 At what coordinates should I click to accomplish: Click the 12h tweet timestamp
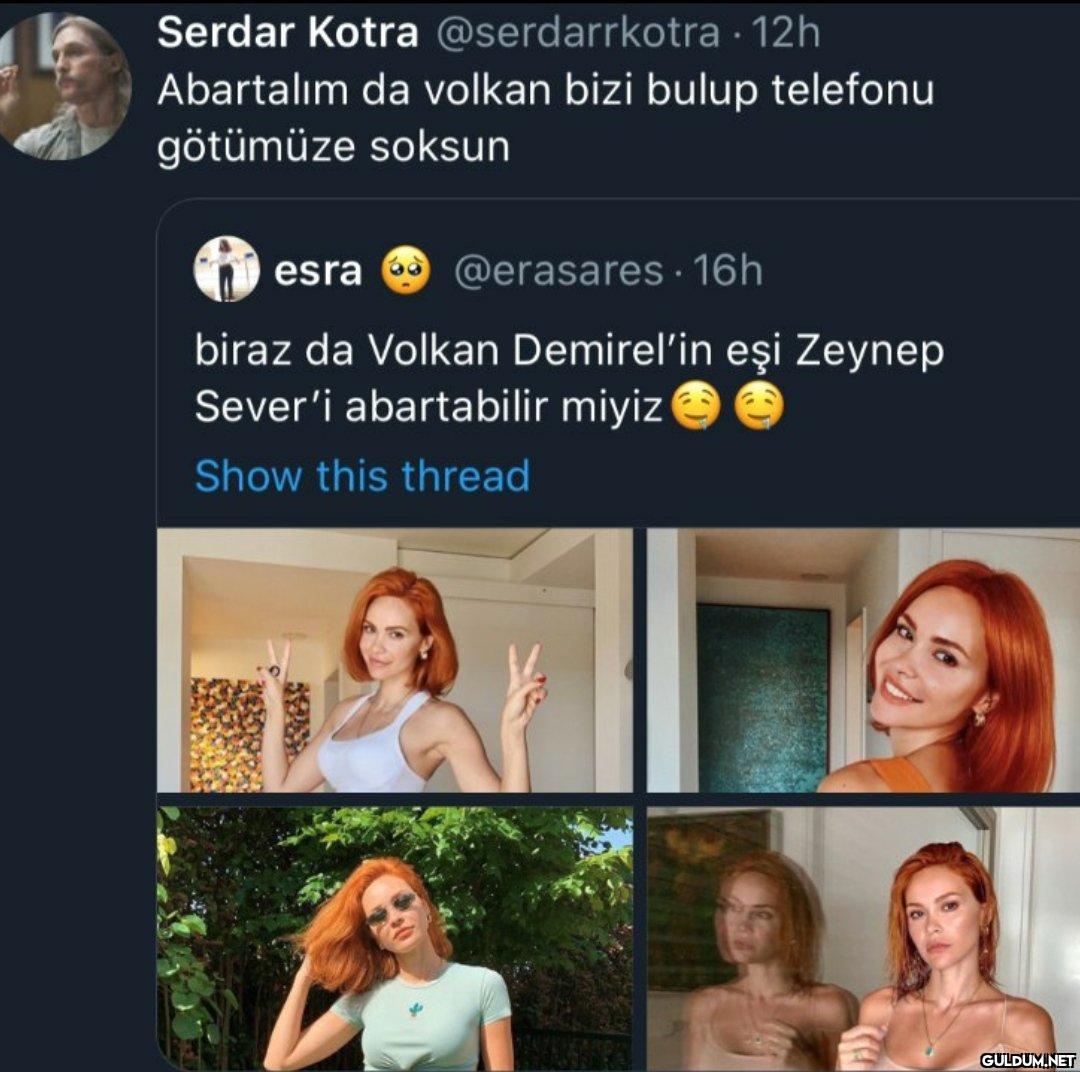coord(785,33)
